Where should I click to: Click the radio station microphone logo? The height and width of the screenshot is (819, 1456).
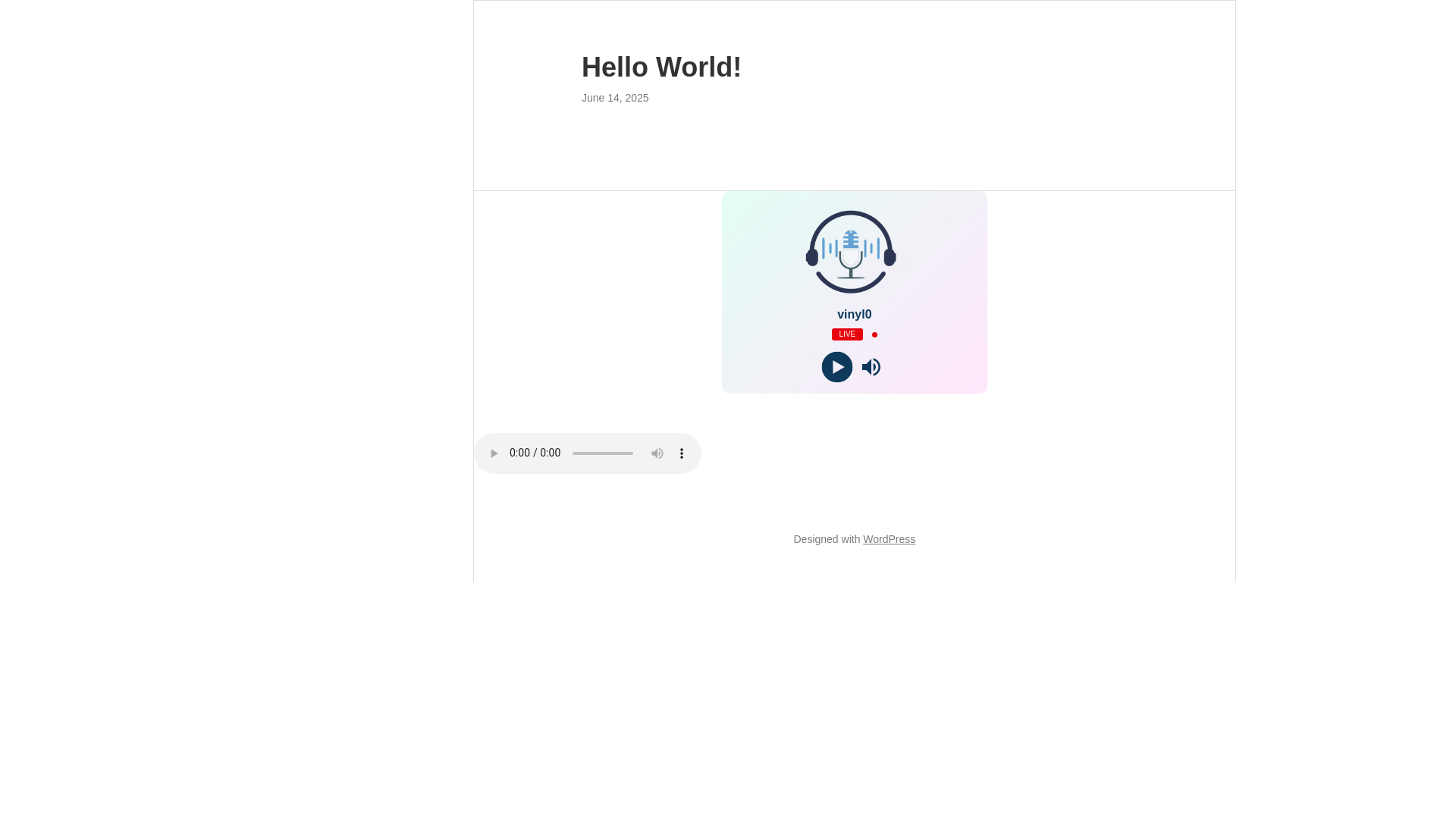click(851, 252)
